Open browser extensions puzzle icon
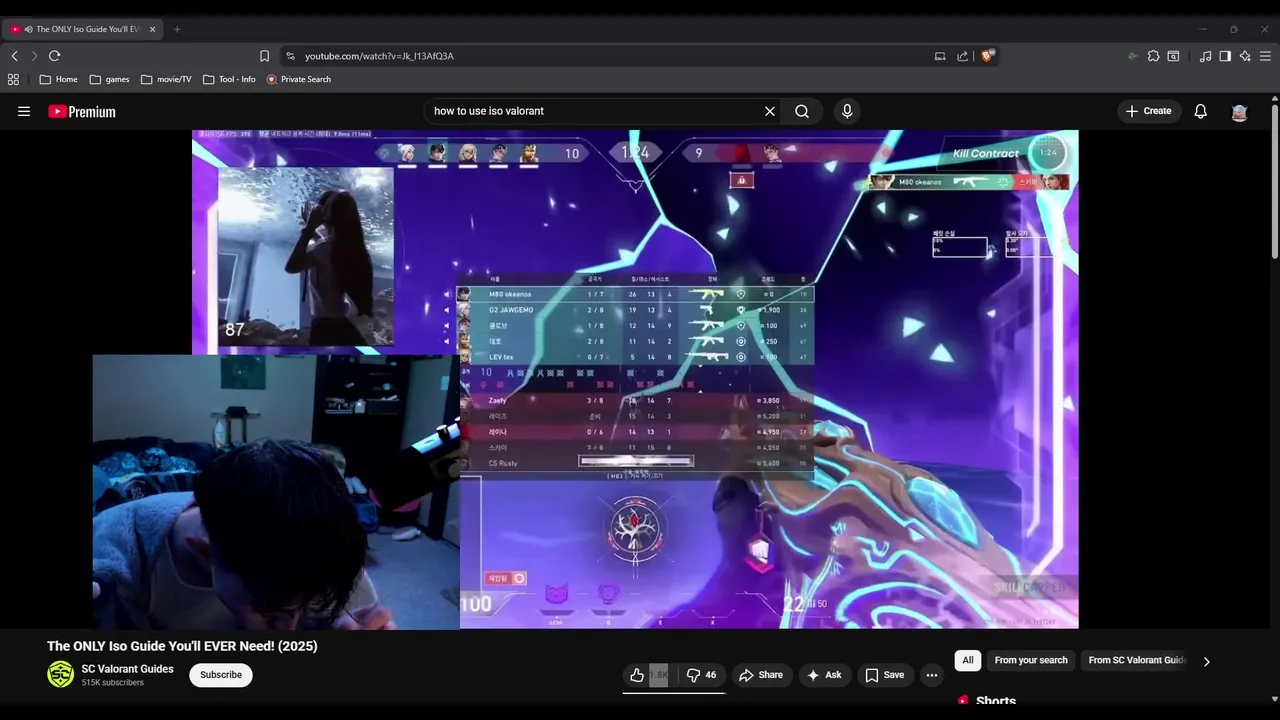This screenshot has width=1280, height=720. tap(1153, 56)
